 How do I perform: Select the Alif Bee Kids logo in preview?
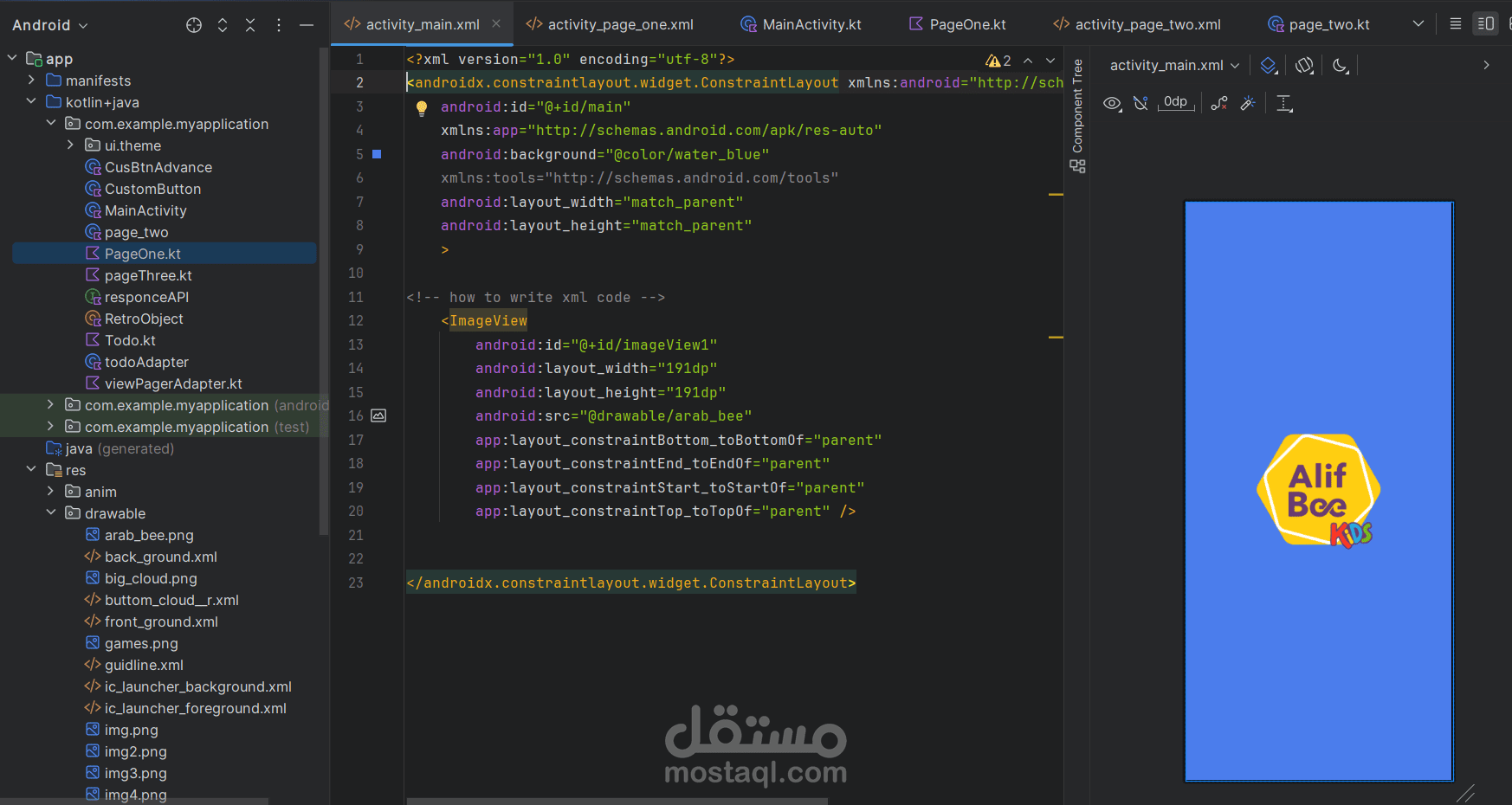pyautogui.click(x=1318, y=491)
